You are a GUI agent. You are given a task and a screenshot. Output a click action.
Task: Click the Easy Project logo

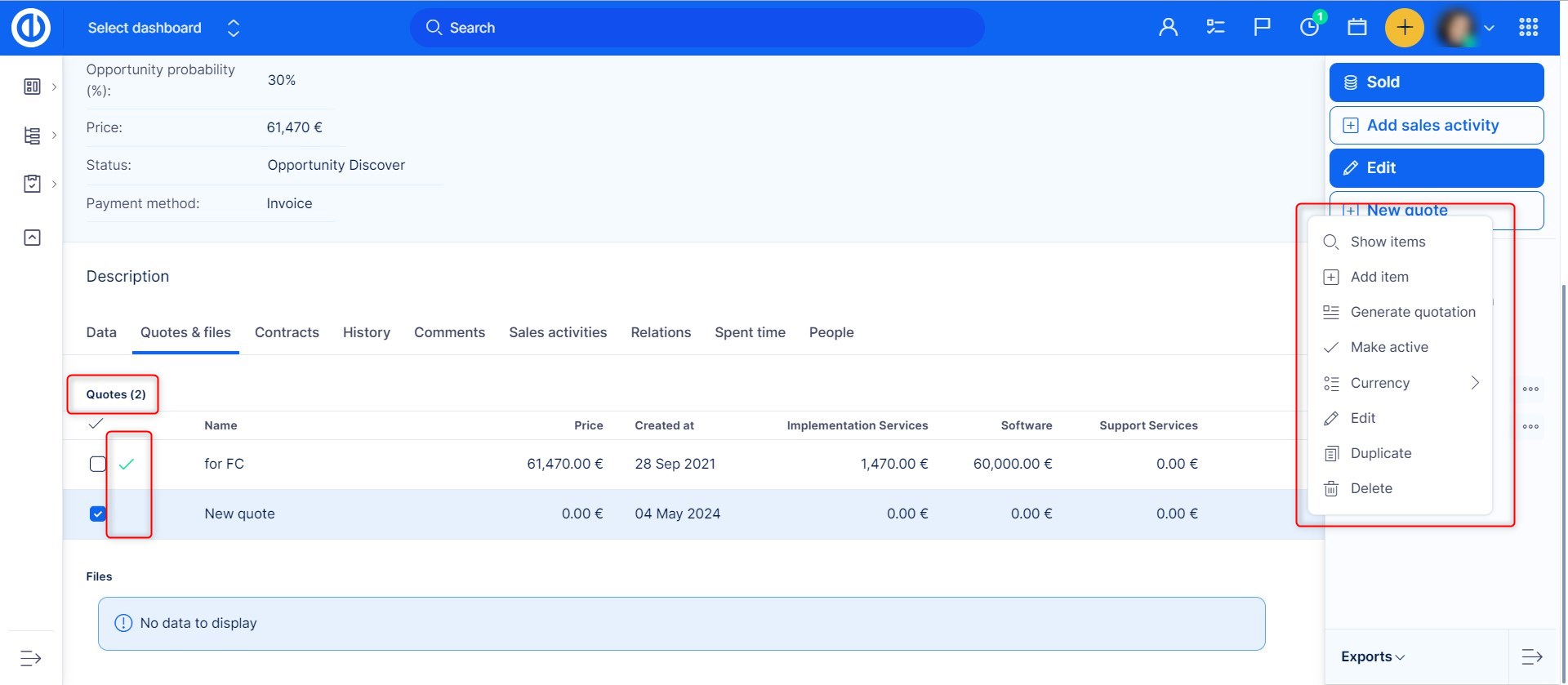(x=31, y=28)
